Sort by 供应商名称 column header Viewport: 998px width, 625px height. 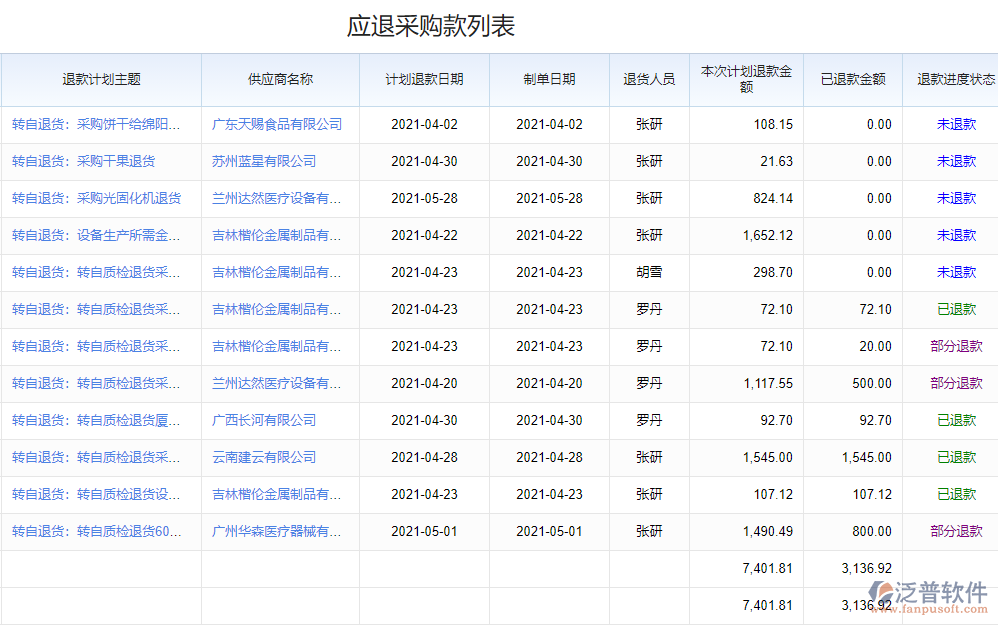(x=280, y=80)
